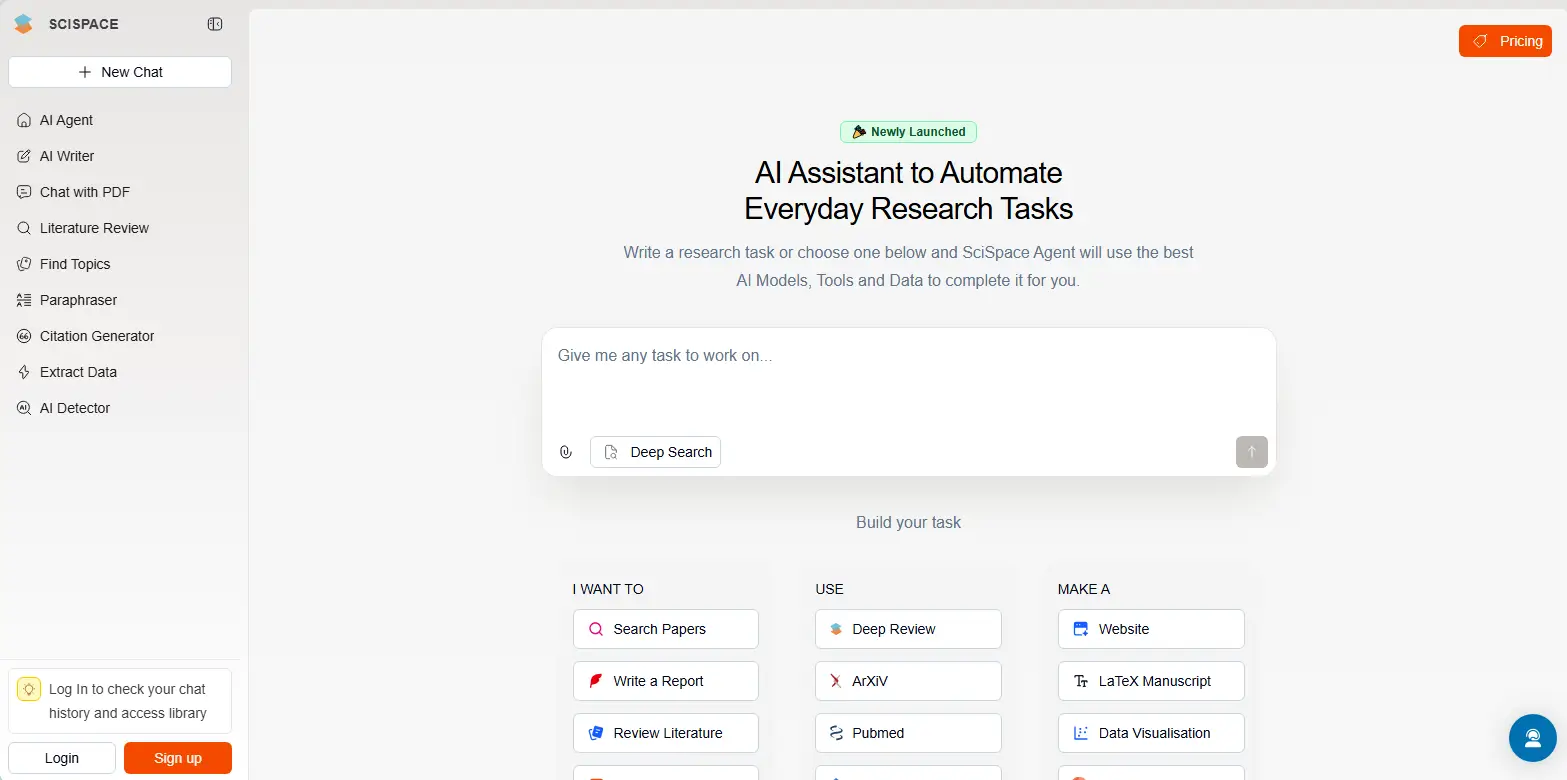The height and width of the screenshot is (780, 1567).
Task: Click the Citation Generator quote icon
Action: (x=24, y=336)
